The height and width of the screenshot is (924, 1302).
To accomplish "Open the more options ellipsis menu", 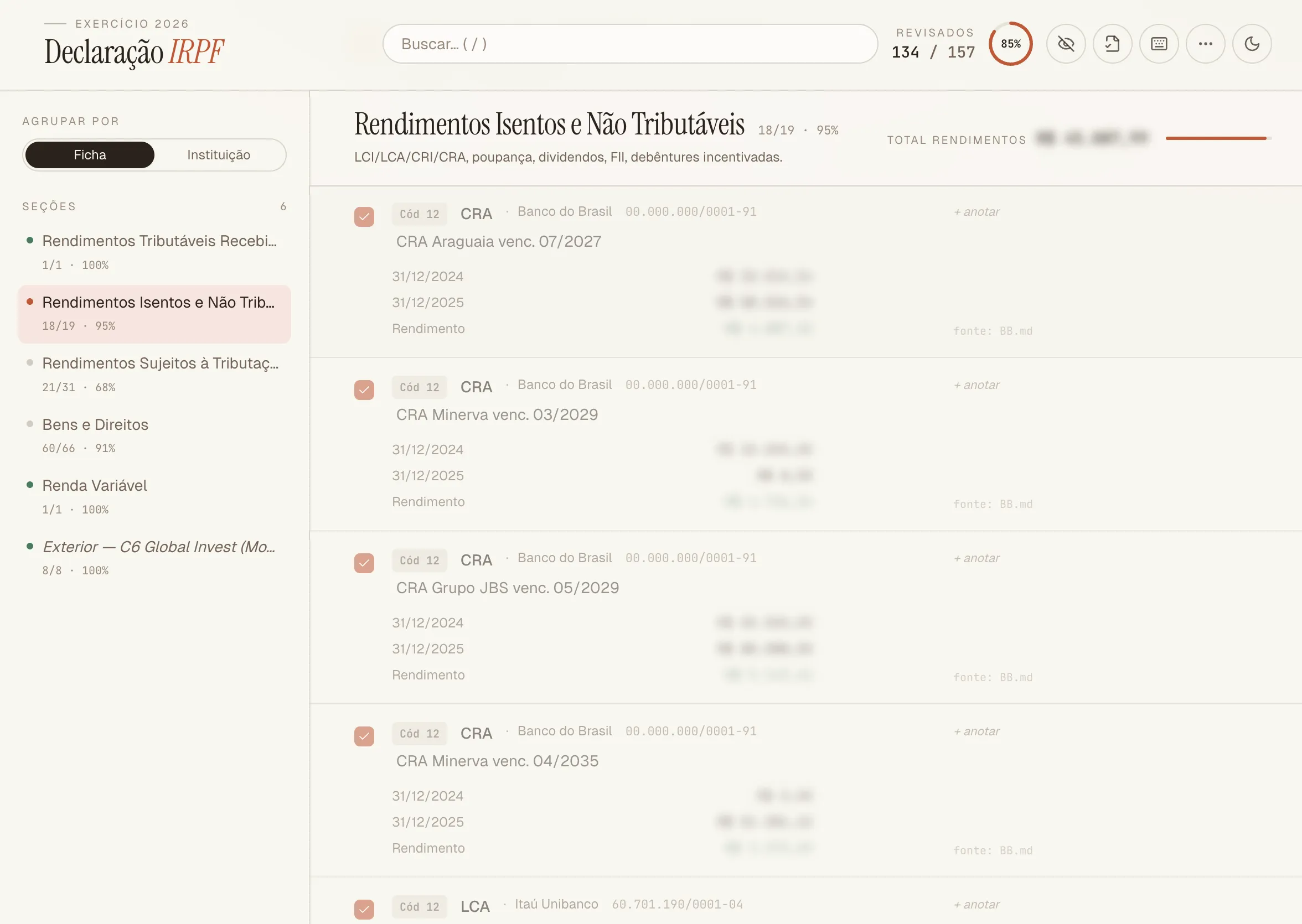I will (x=1205, y=44).
